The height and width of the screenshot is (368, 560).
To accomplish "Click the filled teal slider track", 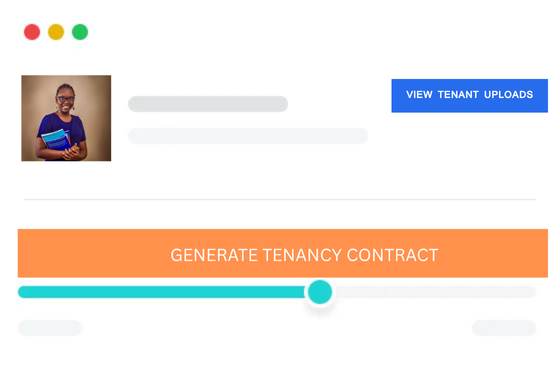I will pyautogui.click(x=162, y=292).
